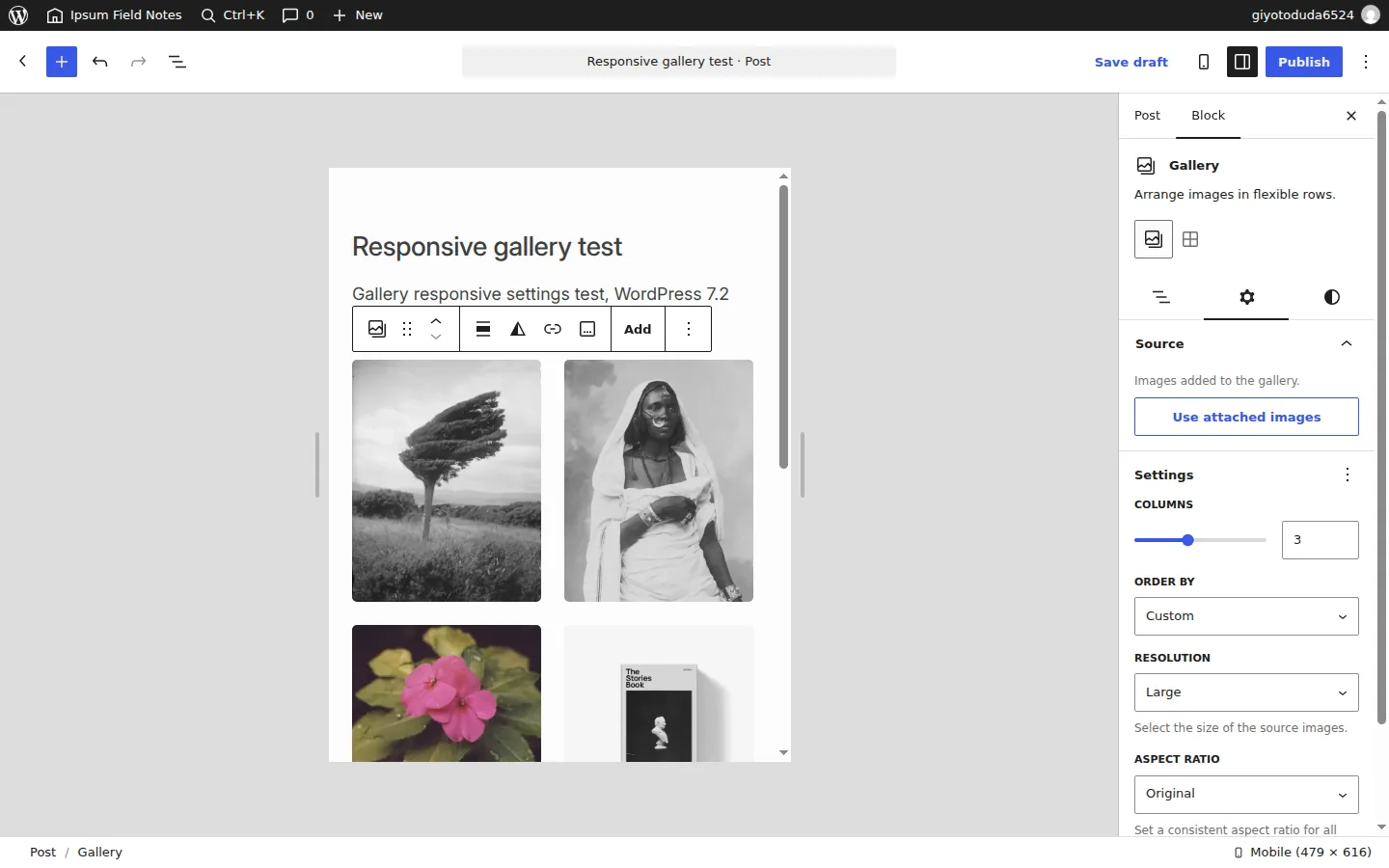This screenshot has height=868, width=1389.
Task: Toggle the settings sidebar panel button
Action: pos(1242,62)
